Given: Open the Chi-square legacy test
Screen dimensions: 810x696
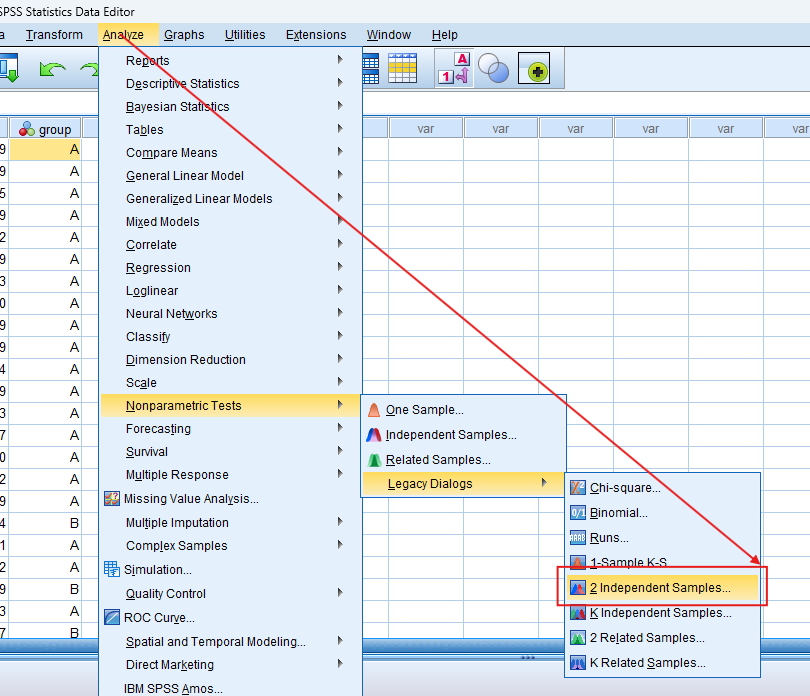Looking at the screenshot, I should click(624, 488).
